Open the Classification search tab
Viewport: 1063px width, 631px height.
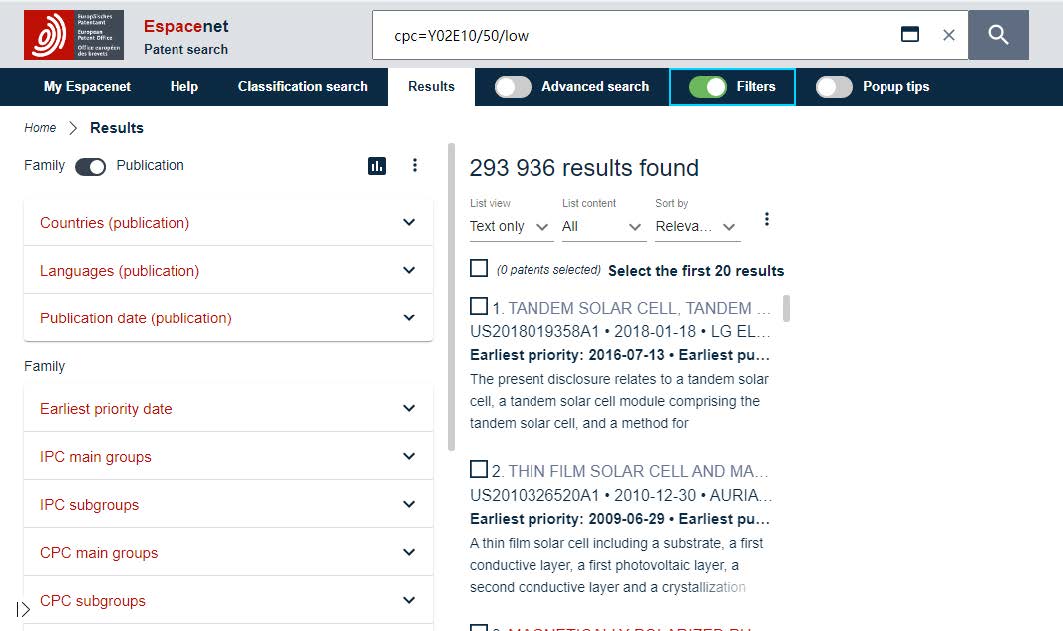pos(302,87)
